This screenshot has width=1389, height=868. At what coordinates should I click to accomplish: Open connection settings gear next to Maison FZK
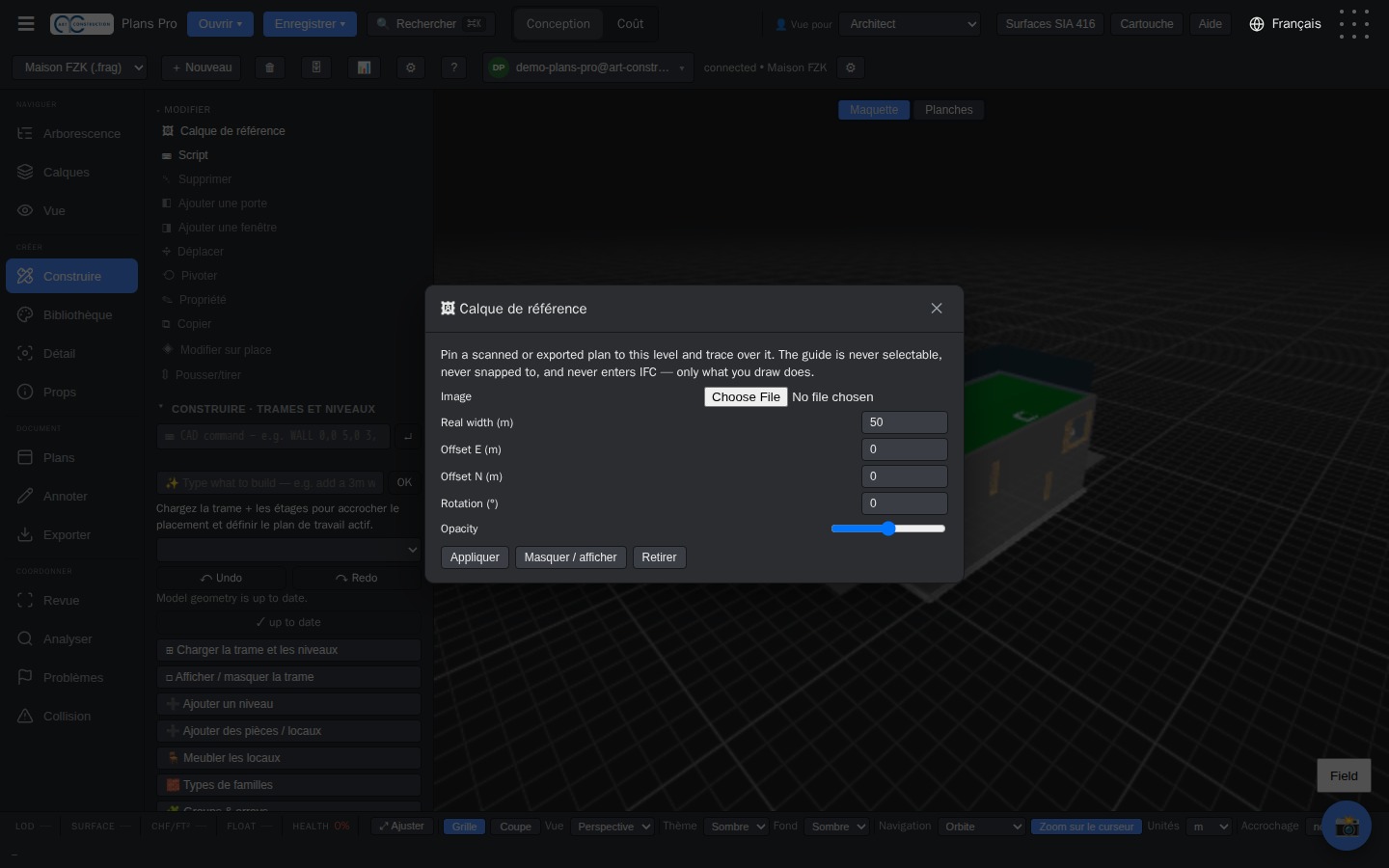coord(850,68)
